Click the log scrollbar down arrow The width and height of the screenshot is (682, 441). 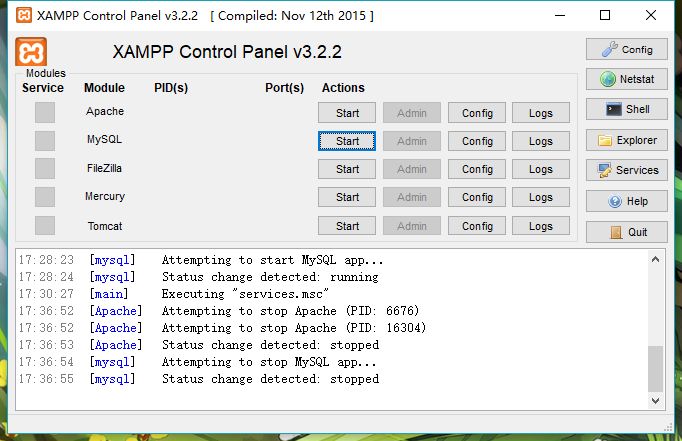click(655, 401)
